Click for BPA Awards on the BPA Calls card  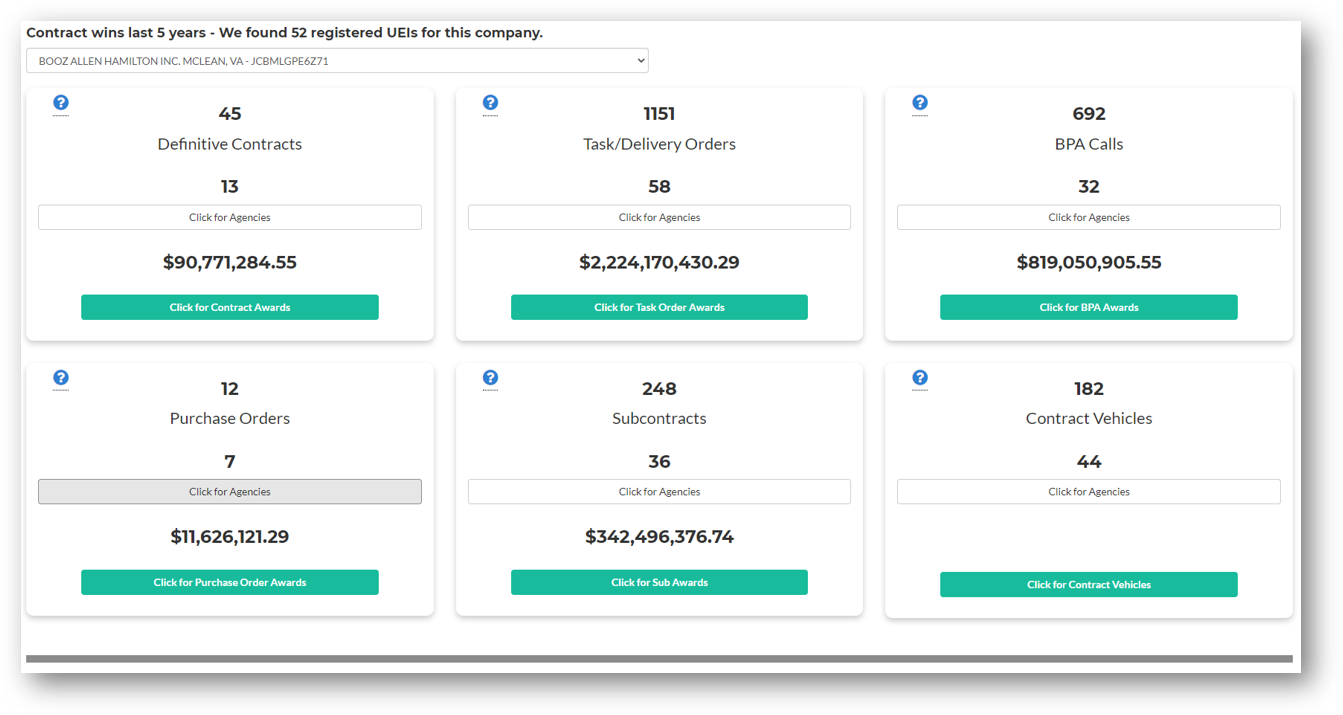pos(1088,307)
